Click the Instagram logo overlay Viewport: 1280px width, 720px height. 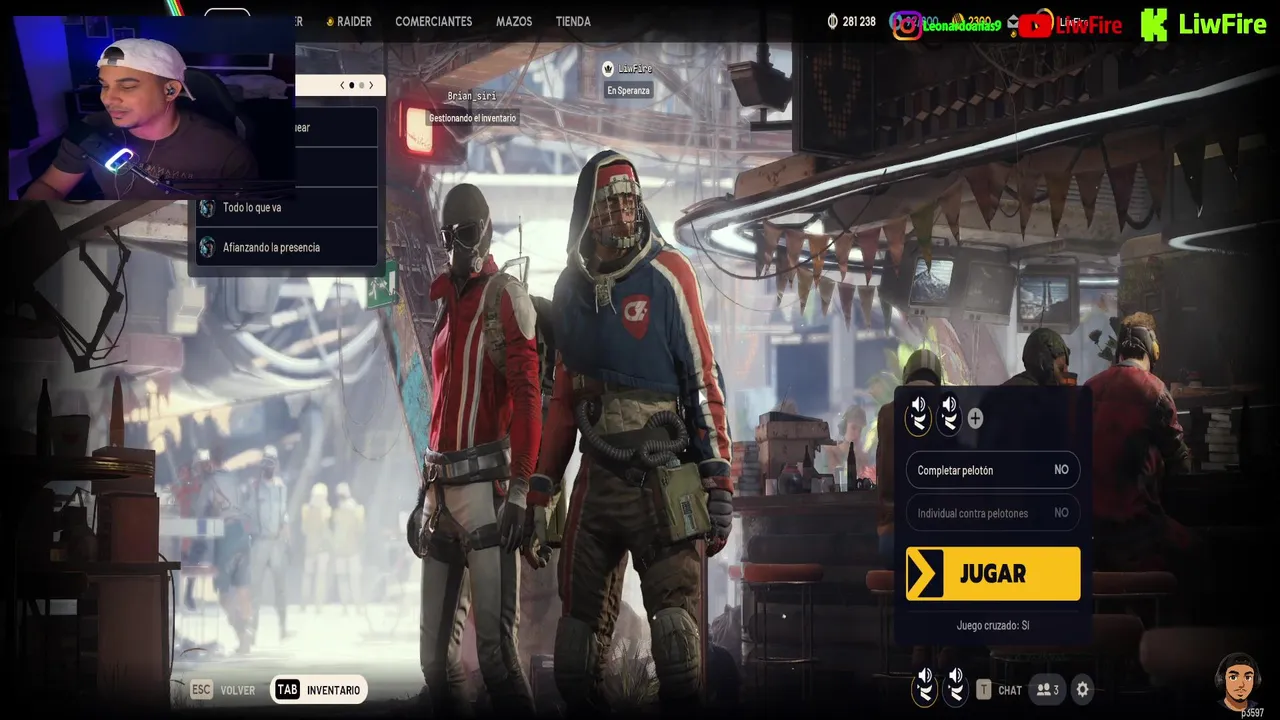click(x=907, y=25)
